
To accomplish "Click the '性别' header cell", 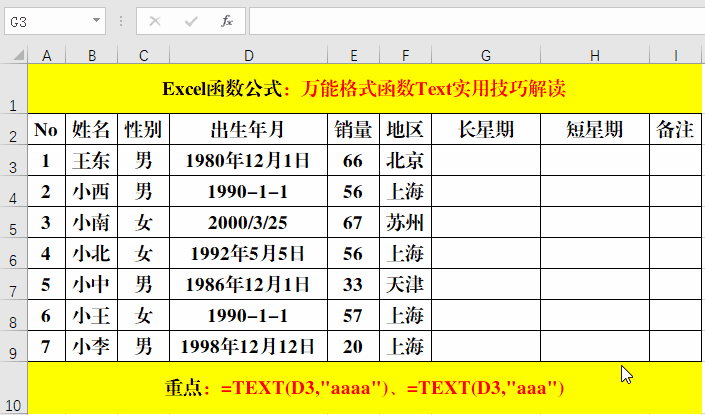I will 143,129.
